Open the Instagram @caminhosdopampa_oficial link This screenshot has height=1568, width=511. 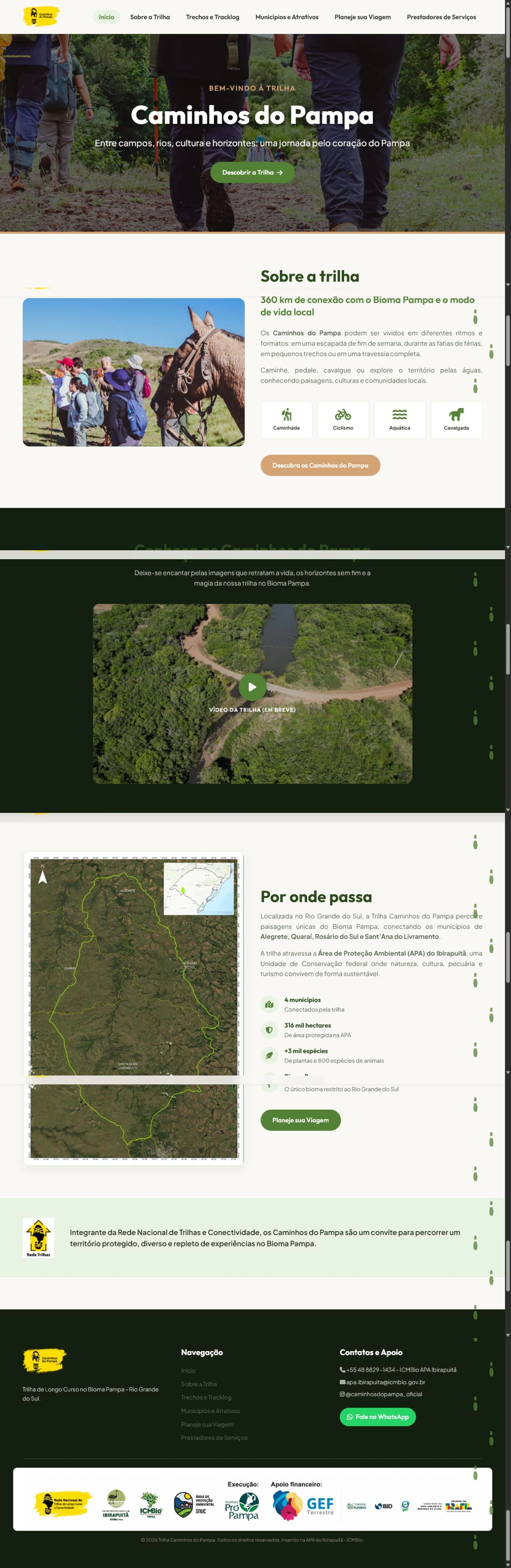[x=381, y=1394]
